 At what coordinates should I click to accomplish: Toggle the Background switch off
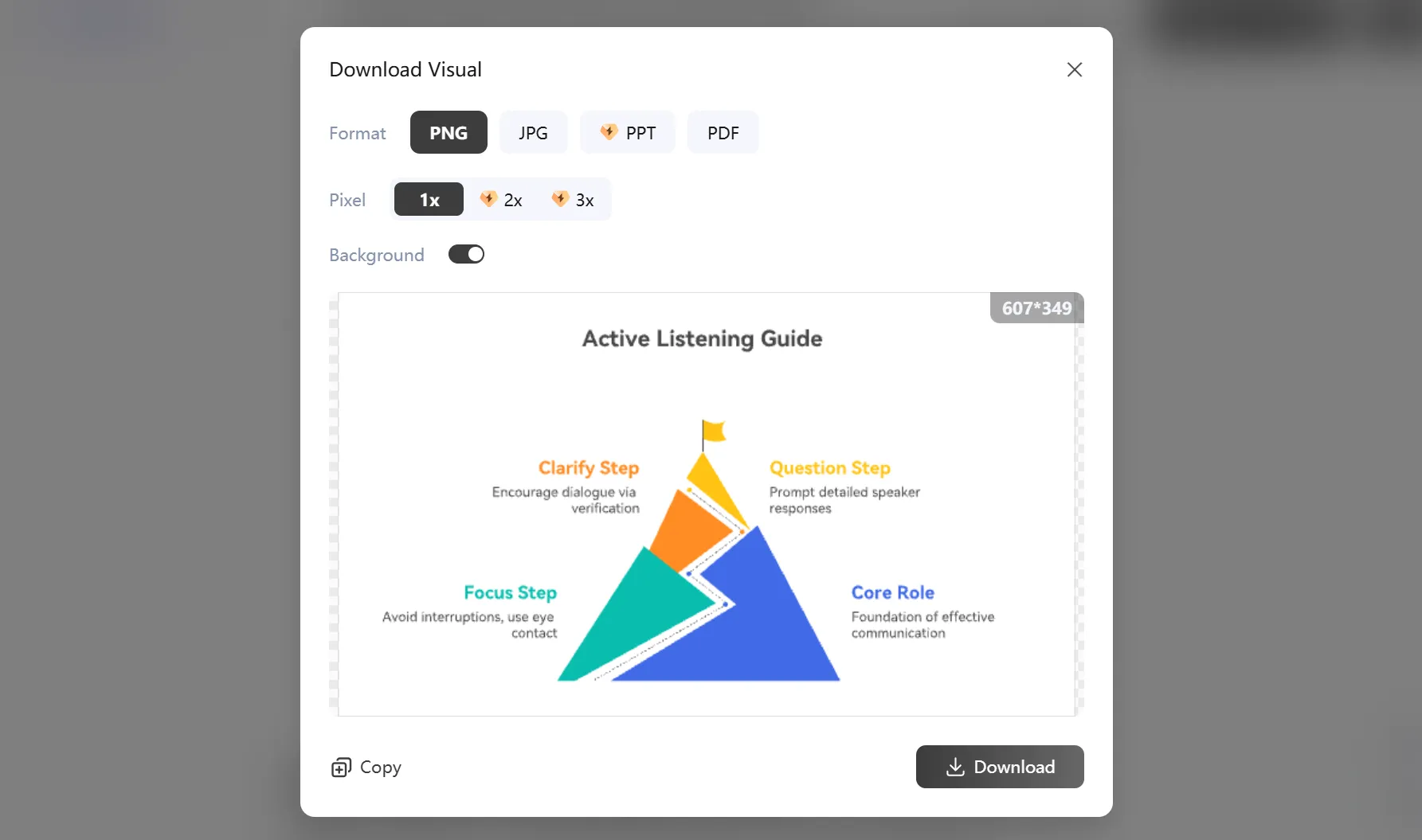tap(466, 254)
